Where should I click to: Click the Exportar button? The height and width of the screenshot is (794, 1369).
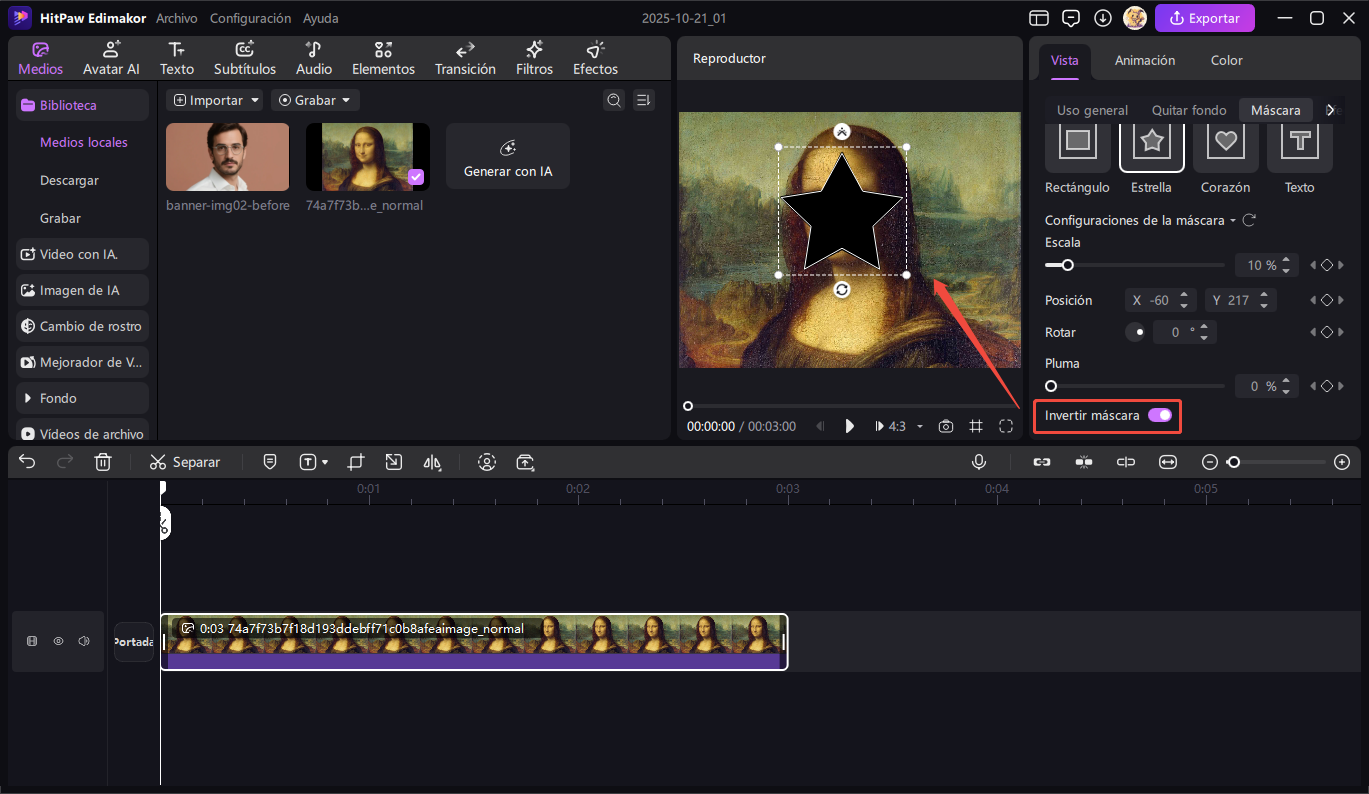pos(1204,18)
